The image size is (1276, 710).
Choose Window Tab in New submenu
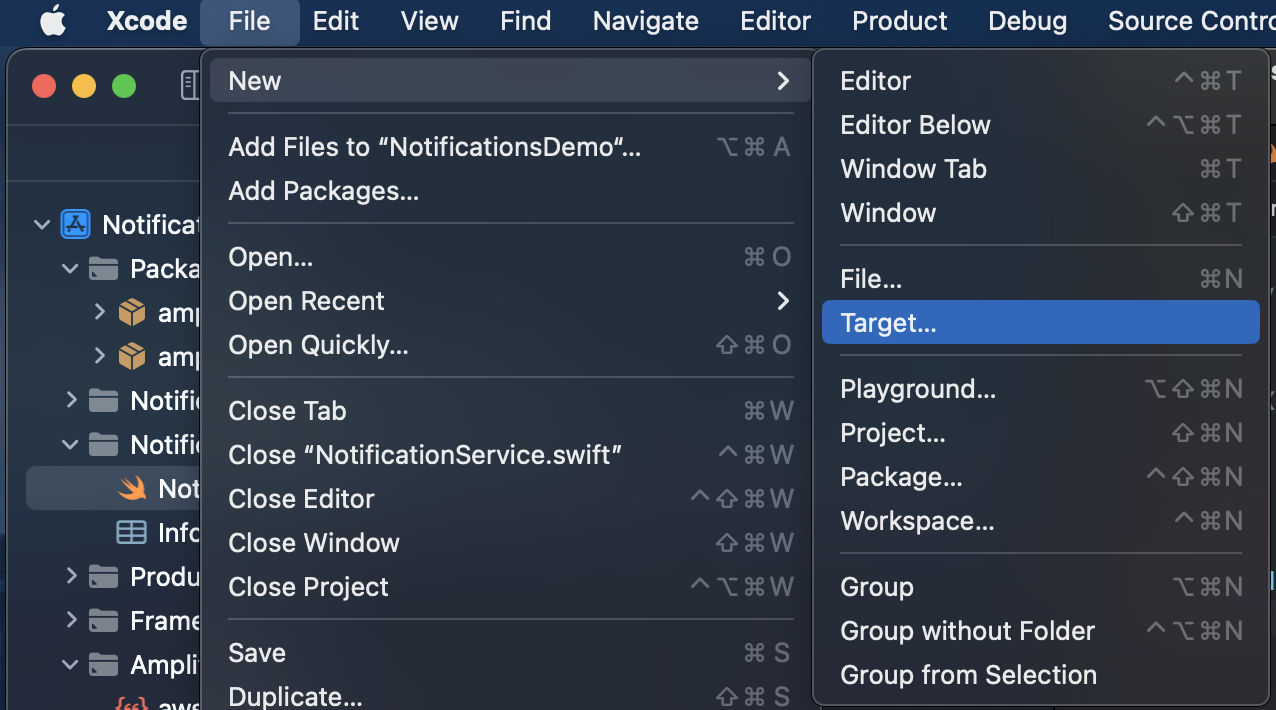pos(1041,169)
